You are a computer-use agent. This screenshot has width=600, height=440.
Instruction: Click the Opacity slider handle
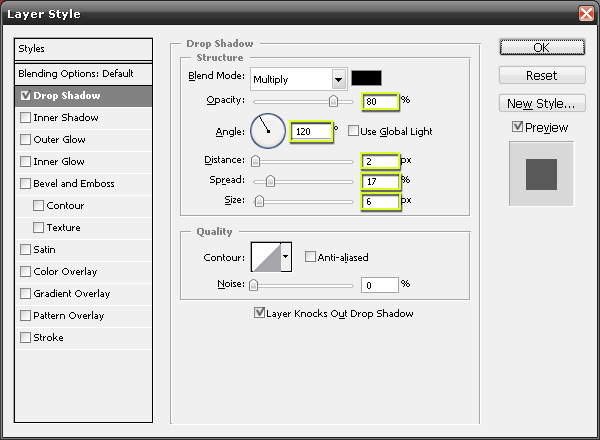334,101
